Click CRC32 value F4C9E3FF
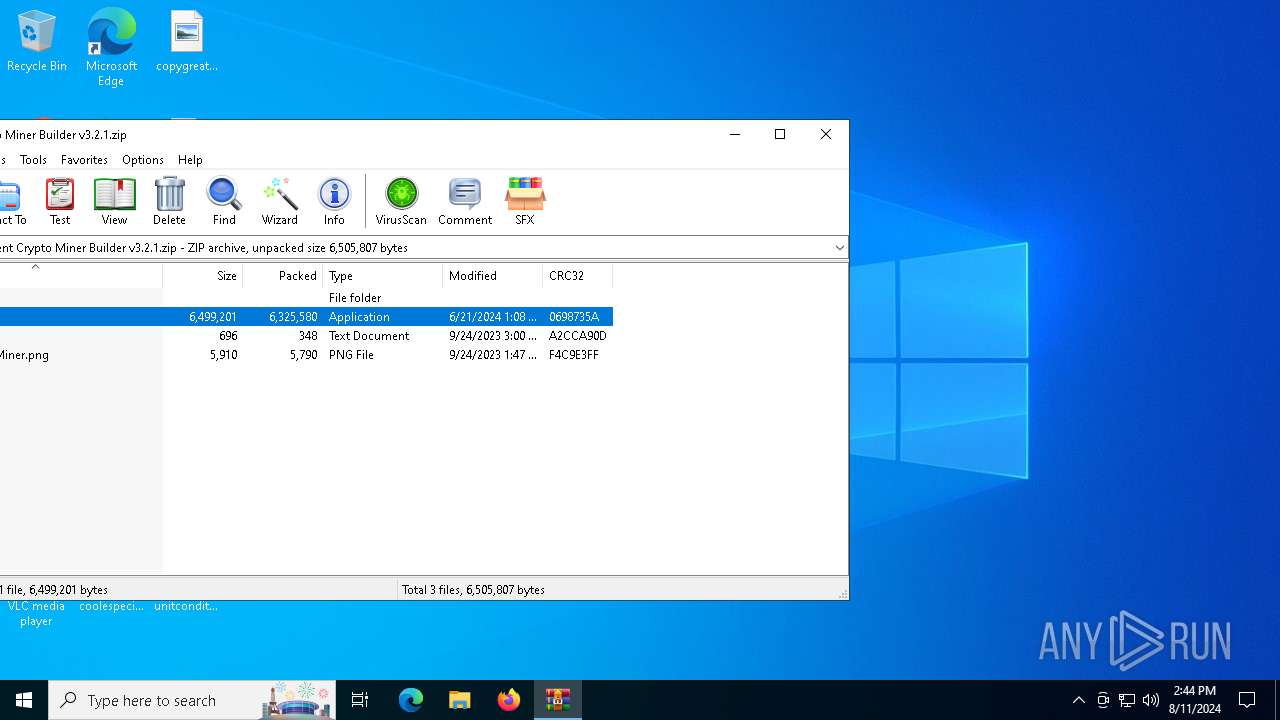1280x720 pixels. (x=574, y=355)
